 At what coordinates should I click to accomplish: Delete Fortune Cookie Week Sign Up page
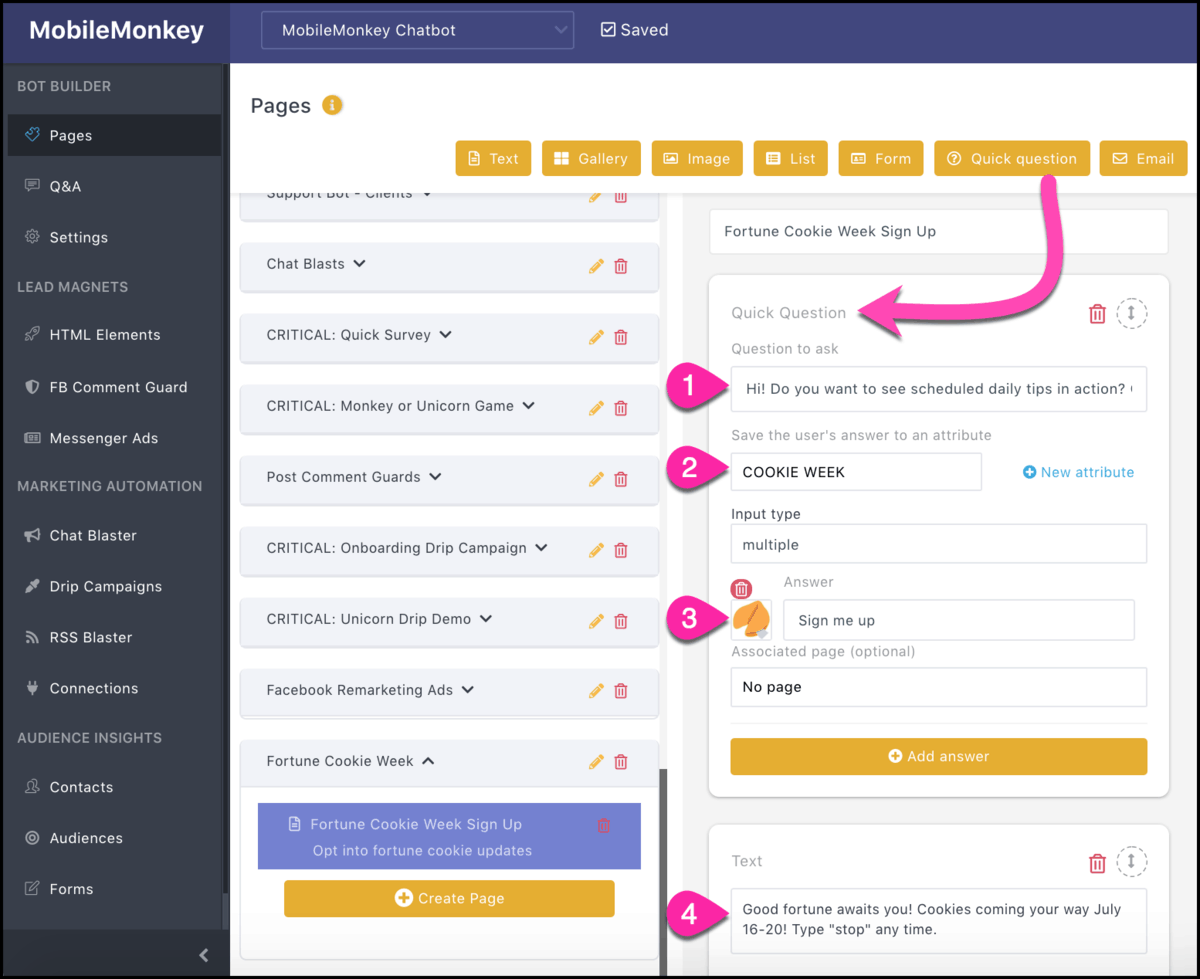(x=603, y=825)
